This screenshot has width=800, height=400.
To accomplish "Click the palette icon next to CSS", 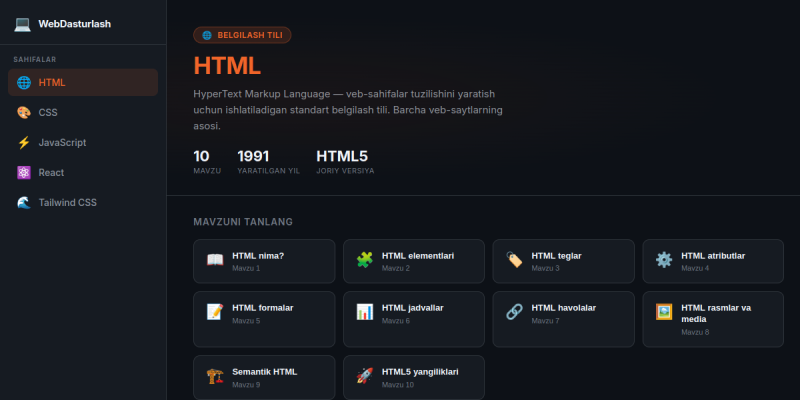I will (x=23, y=113).
